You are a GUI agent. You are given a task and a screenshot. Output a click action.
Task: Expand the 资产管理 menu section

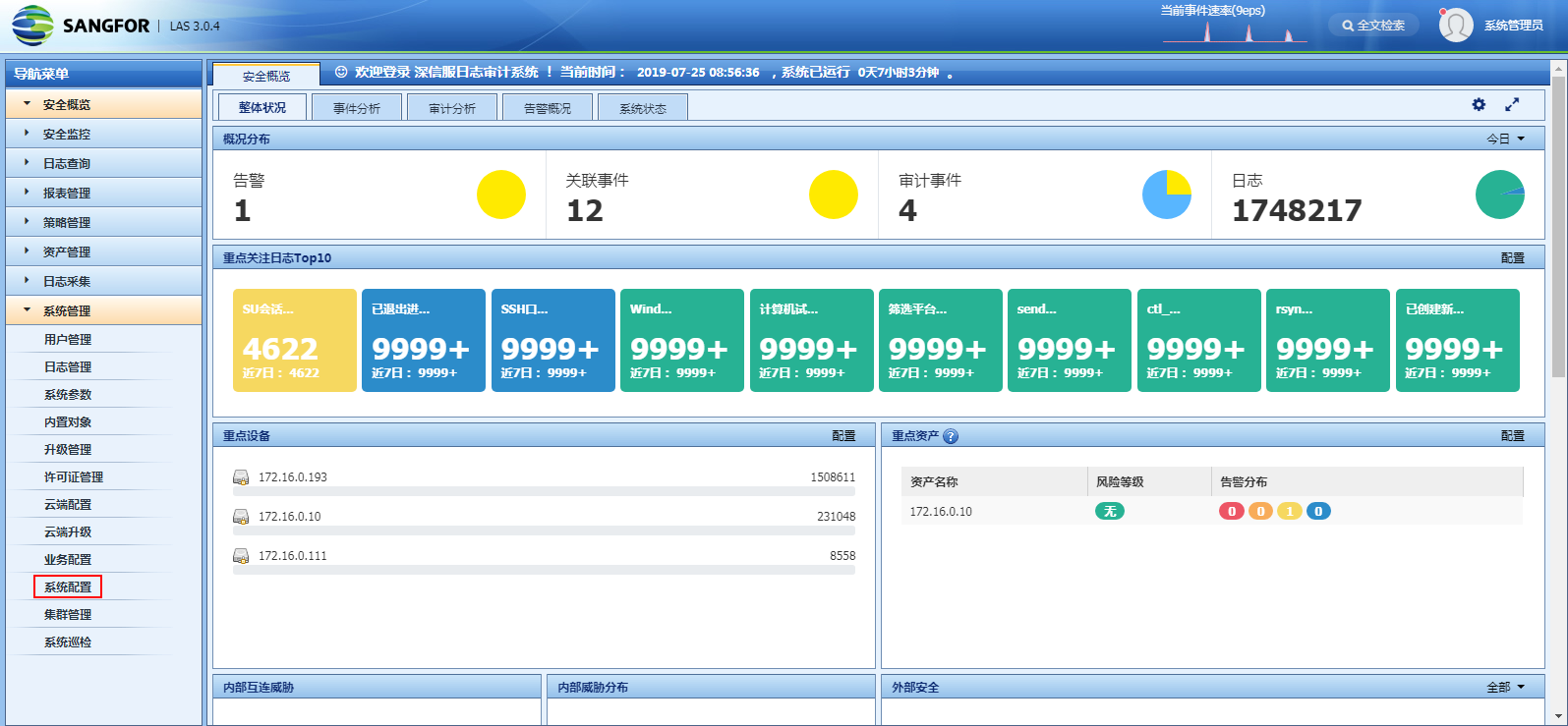tap(103, 251)
